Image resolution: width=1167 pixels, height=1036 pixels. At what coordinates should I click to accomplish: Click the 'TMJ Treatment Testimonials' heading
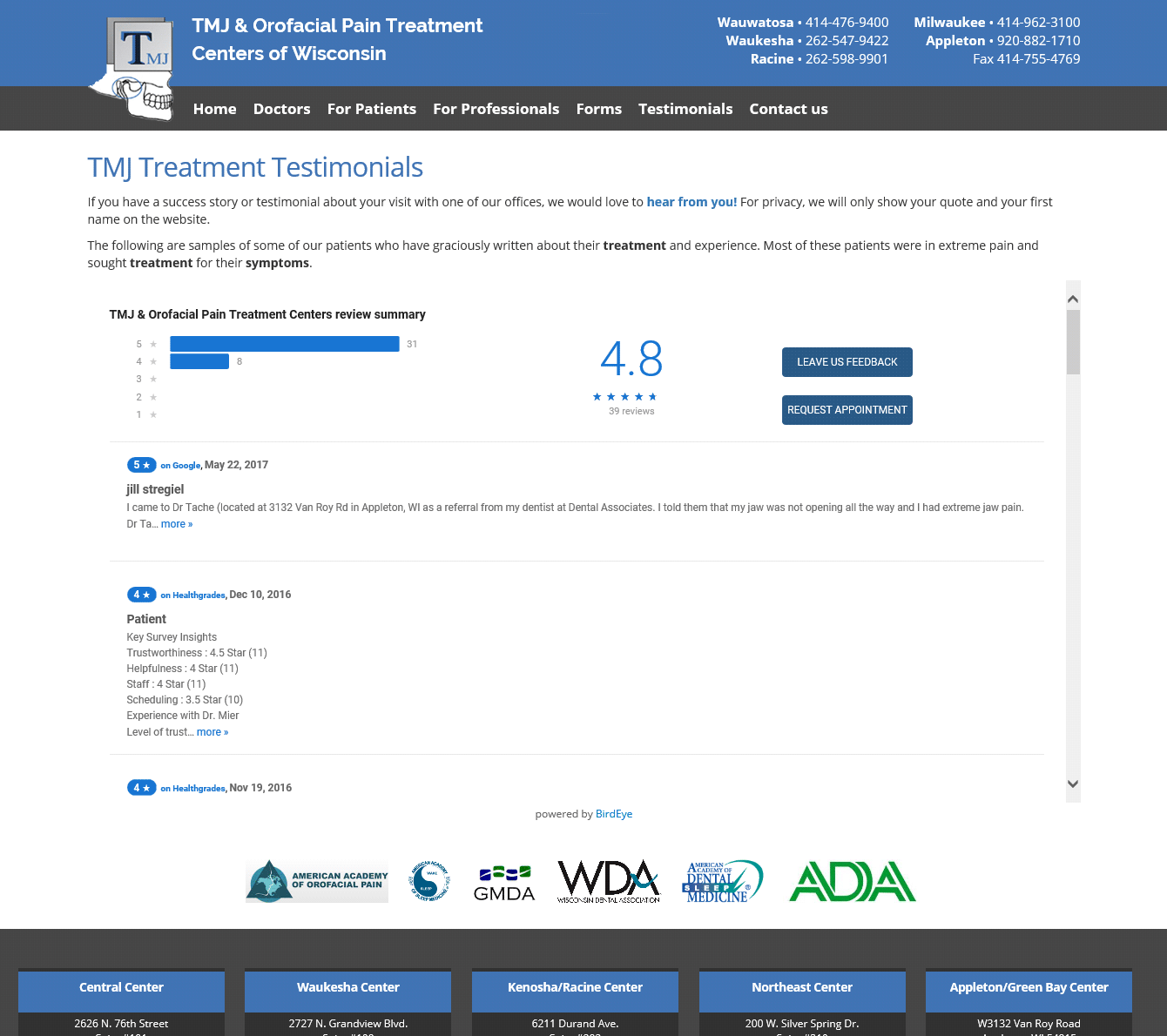tap(255, 167)
